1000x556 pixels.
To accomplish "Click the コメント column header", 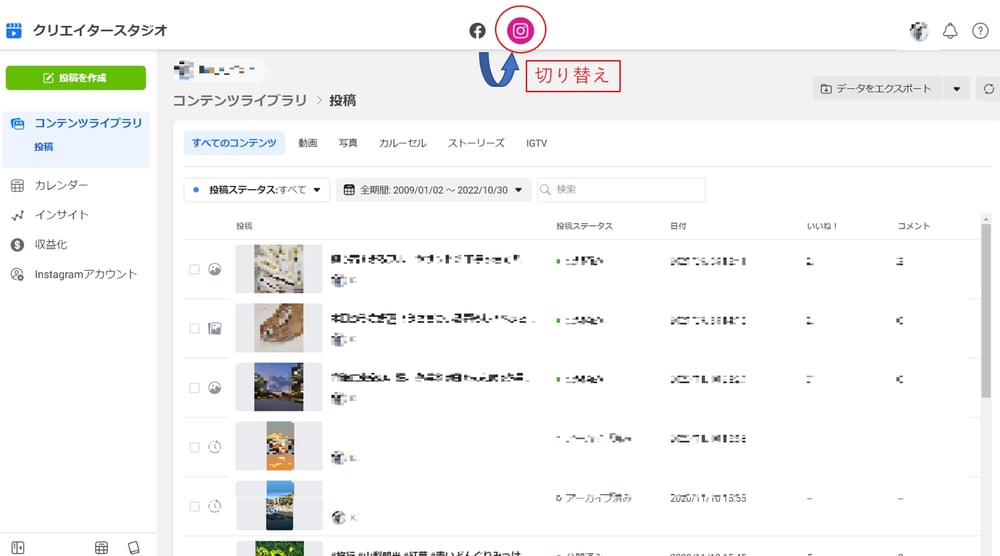I will tap(913, 226).
